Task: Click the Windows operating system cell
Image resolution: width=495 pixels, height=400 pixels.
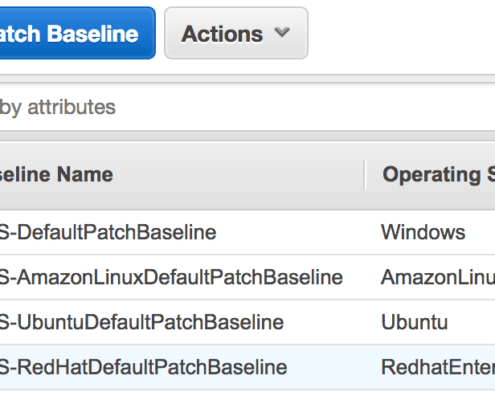Action: point(423,232)
